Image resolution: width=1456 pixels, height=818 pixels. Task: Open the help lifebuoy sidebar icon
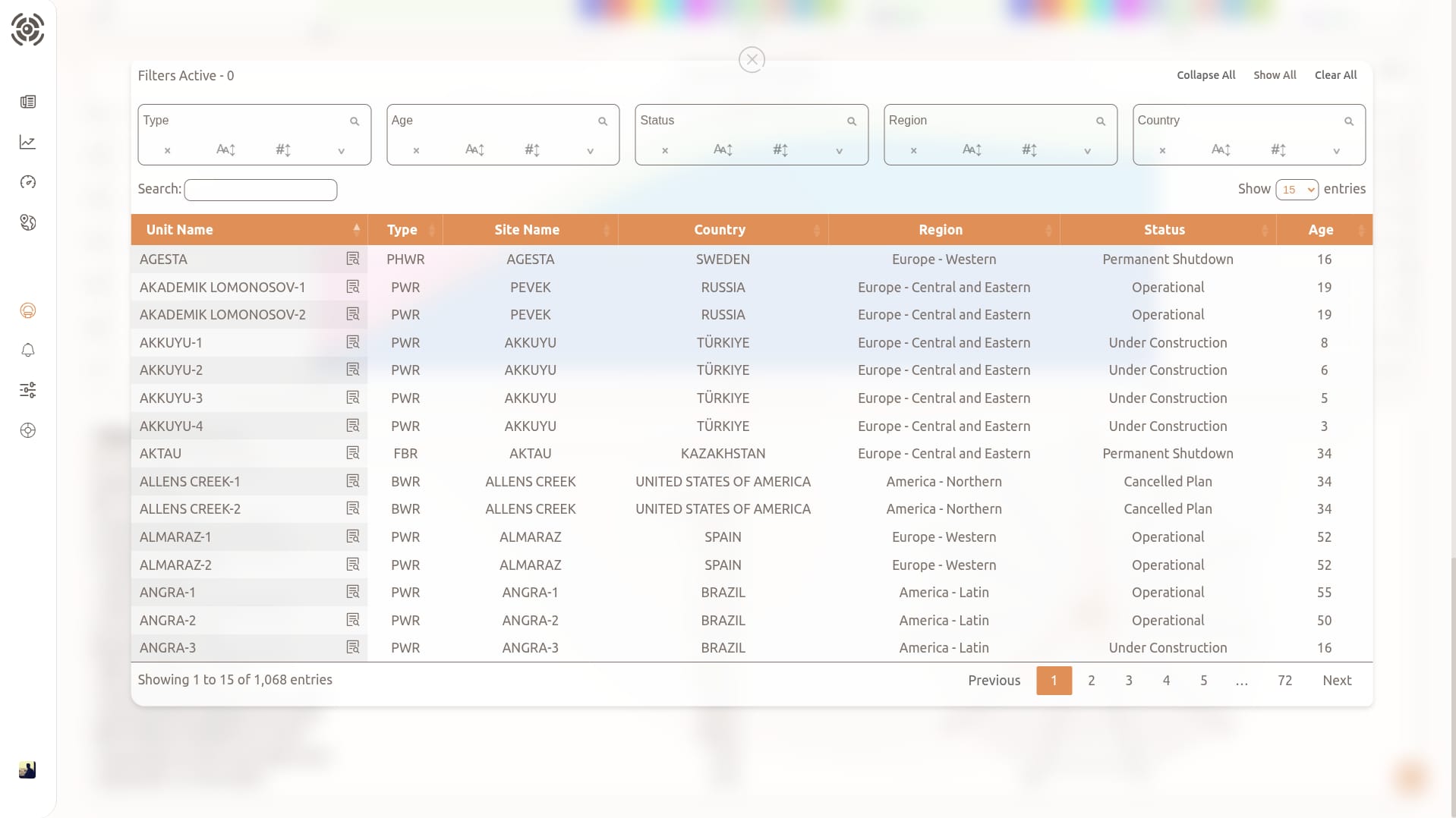[28, 430]
